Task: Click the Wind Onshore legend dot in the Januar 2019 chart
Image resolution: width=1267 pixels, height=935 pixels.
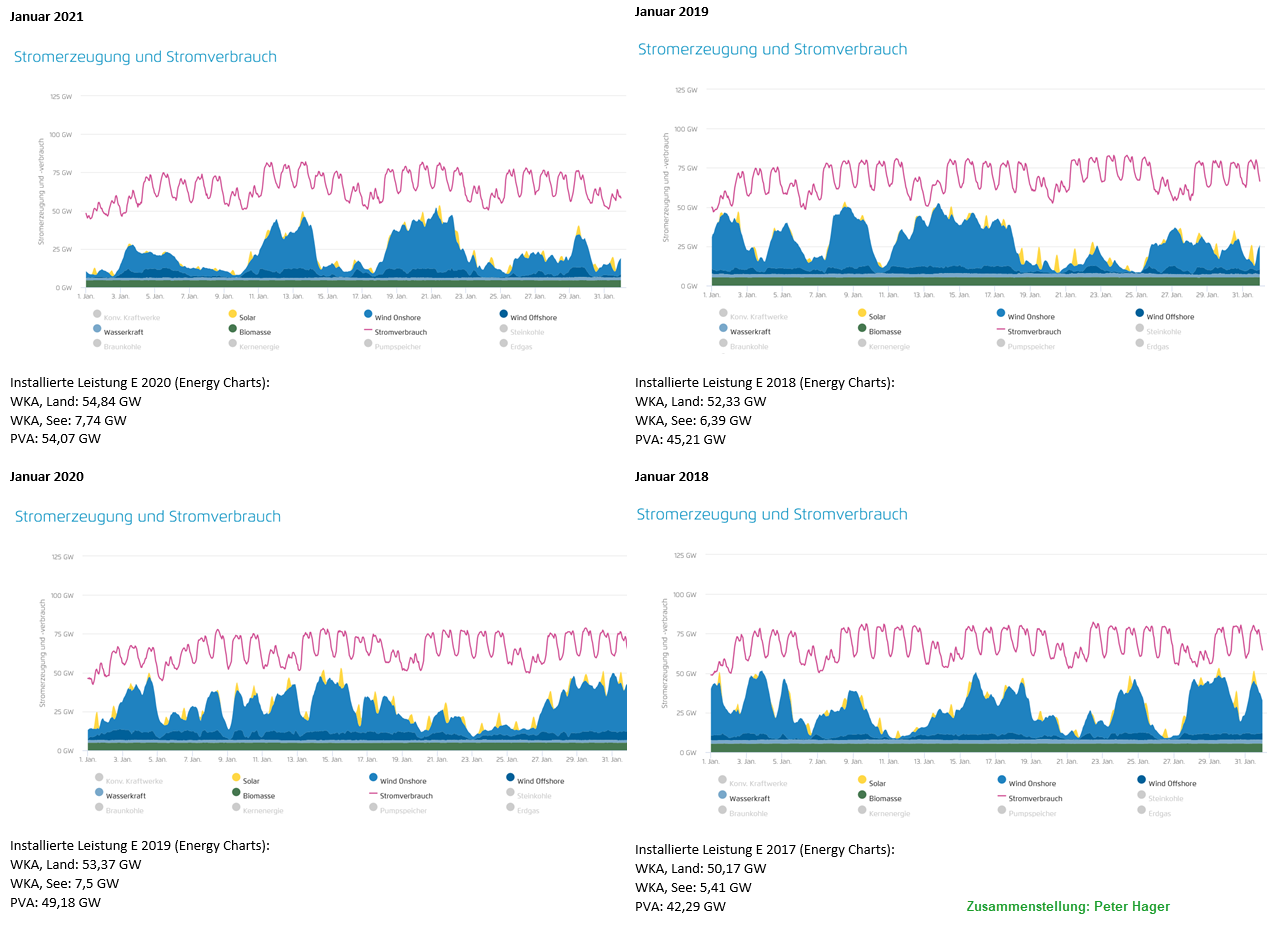Action: 1001,313
